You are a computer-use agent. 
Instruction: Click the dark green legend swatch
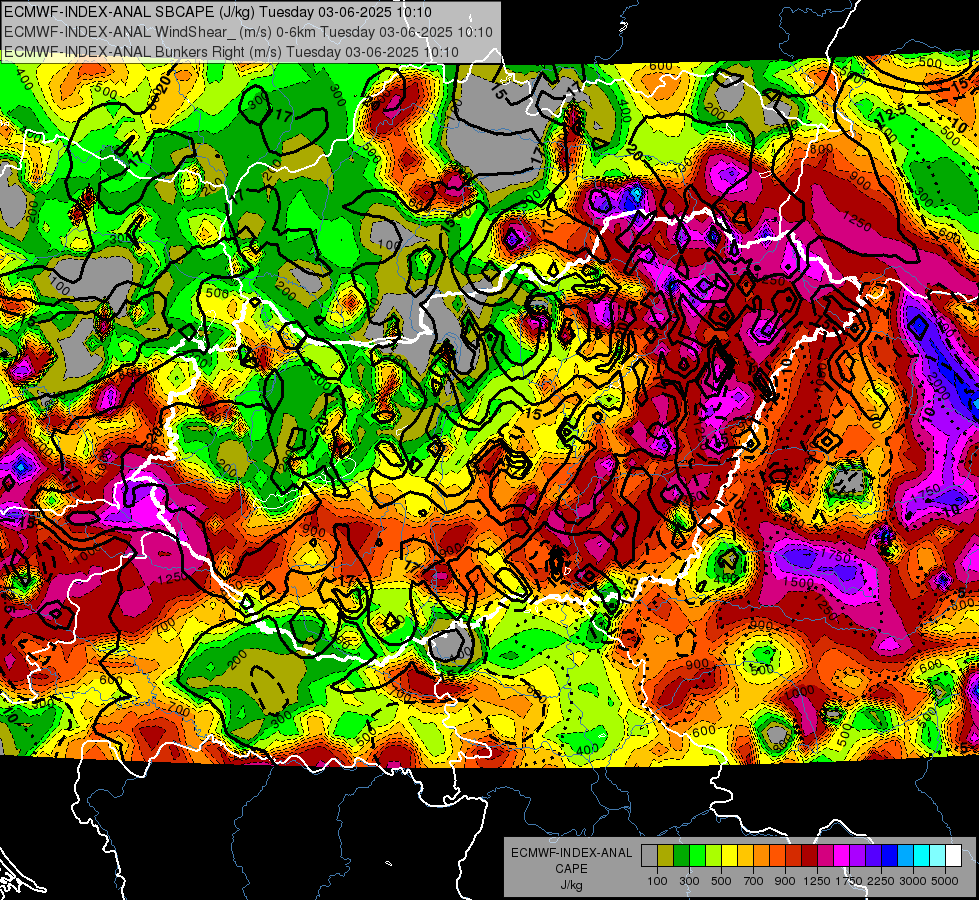(x=682, y=856)
